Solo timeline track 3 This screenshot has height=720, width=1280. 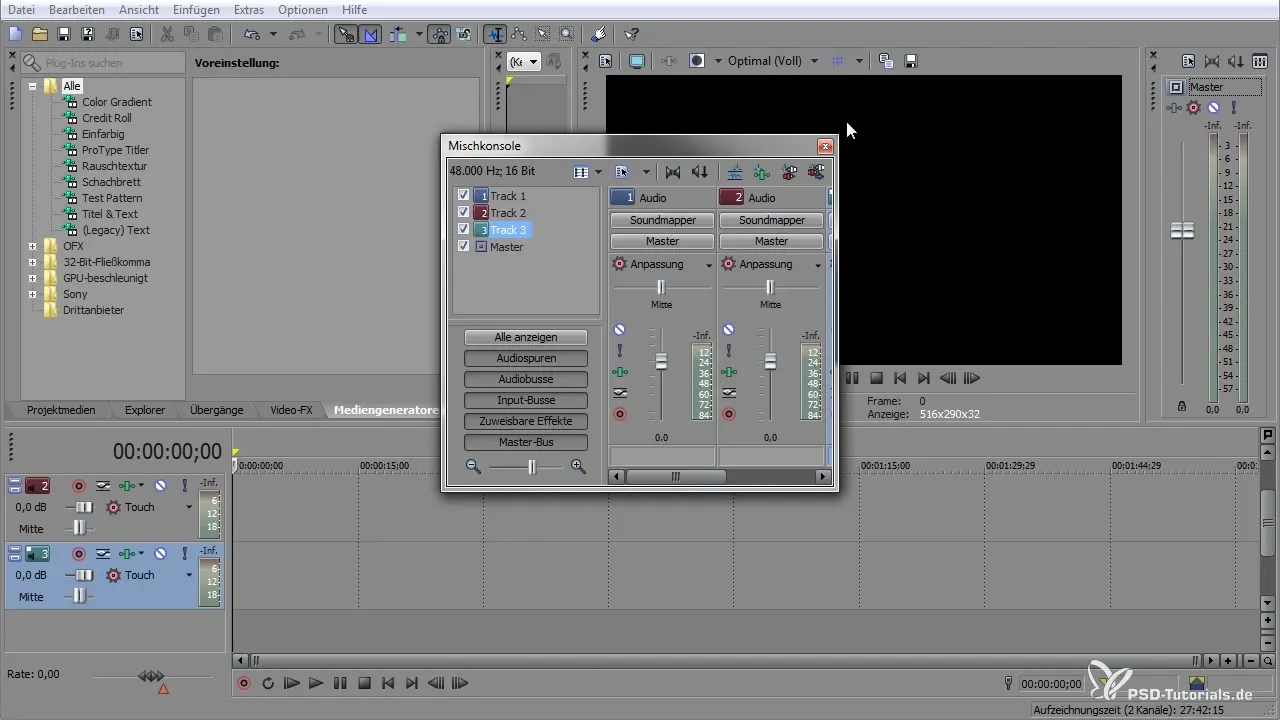(184, 553)
